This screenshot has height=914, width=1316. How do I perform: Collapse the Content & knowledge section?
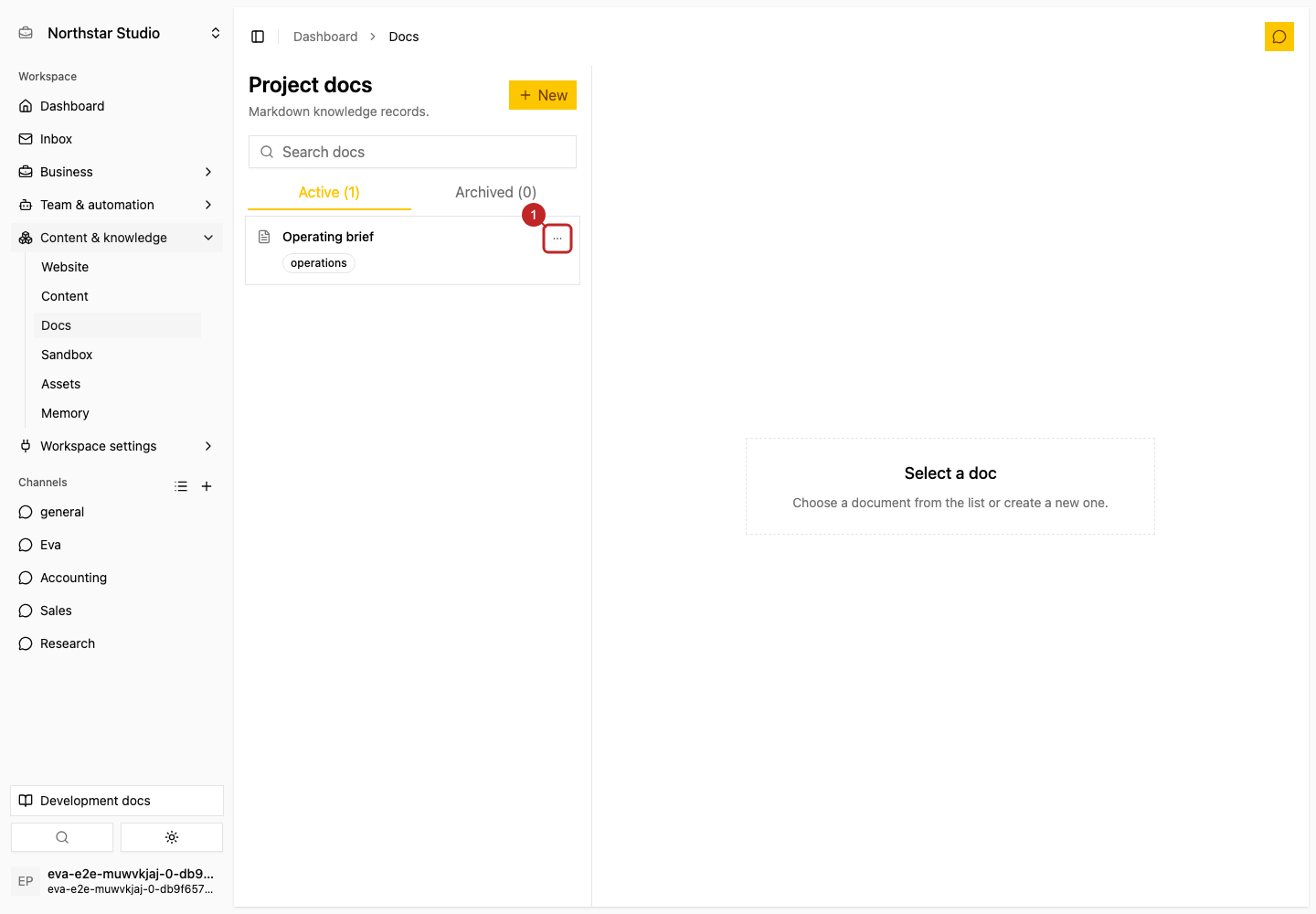[x=117, y=238]
